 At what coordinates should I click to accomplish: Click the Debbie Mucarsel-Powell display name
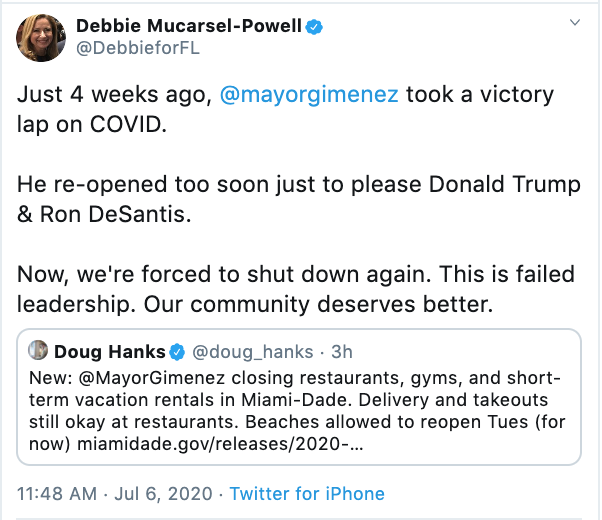(x=189, y=26)
